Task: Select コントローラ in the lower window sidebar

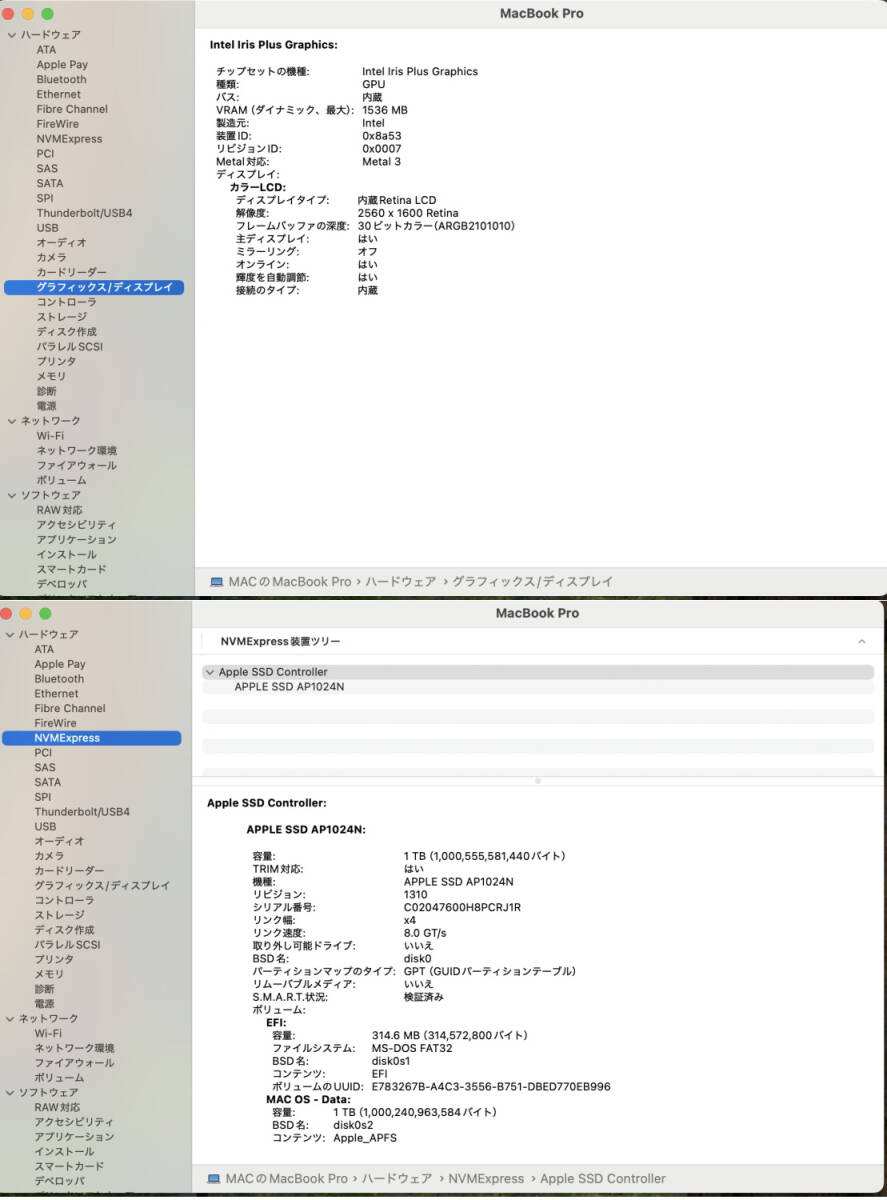Action: [x=64, y=901]
